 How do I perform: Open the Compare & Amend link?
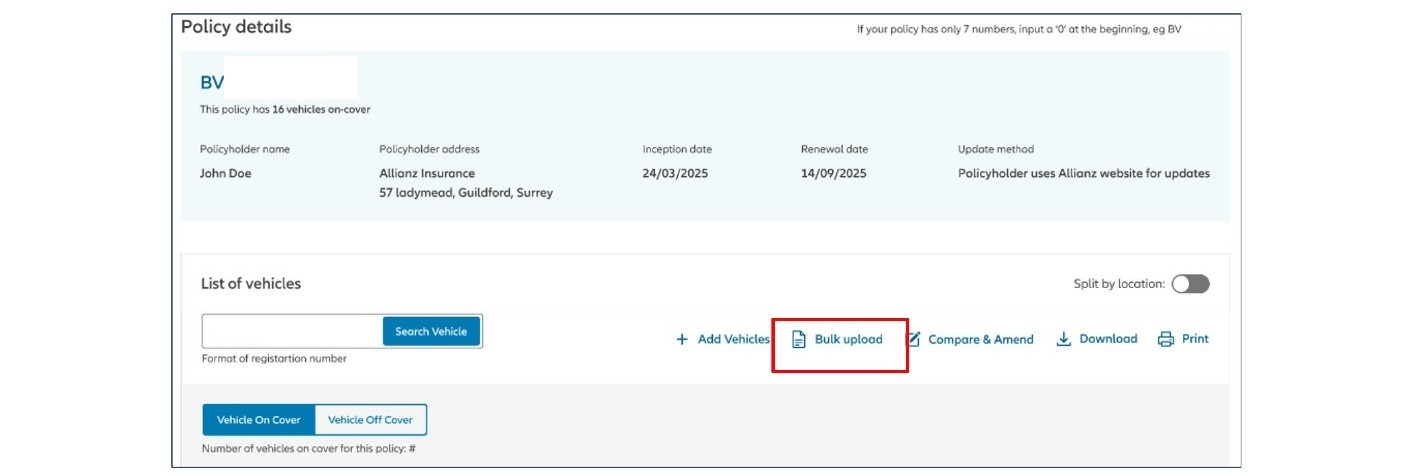pos(980,339)
